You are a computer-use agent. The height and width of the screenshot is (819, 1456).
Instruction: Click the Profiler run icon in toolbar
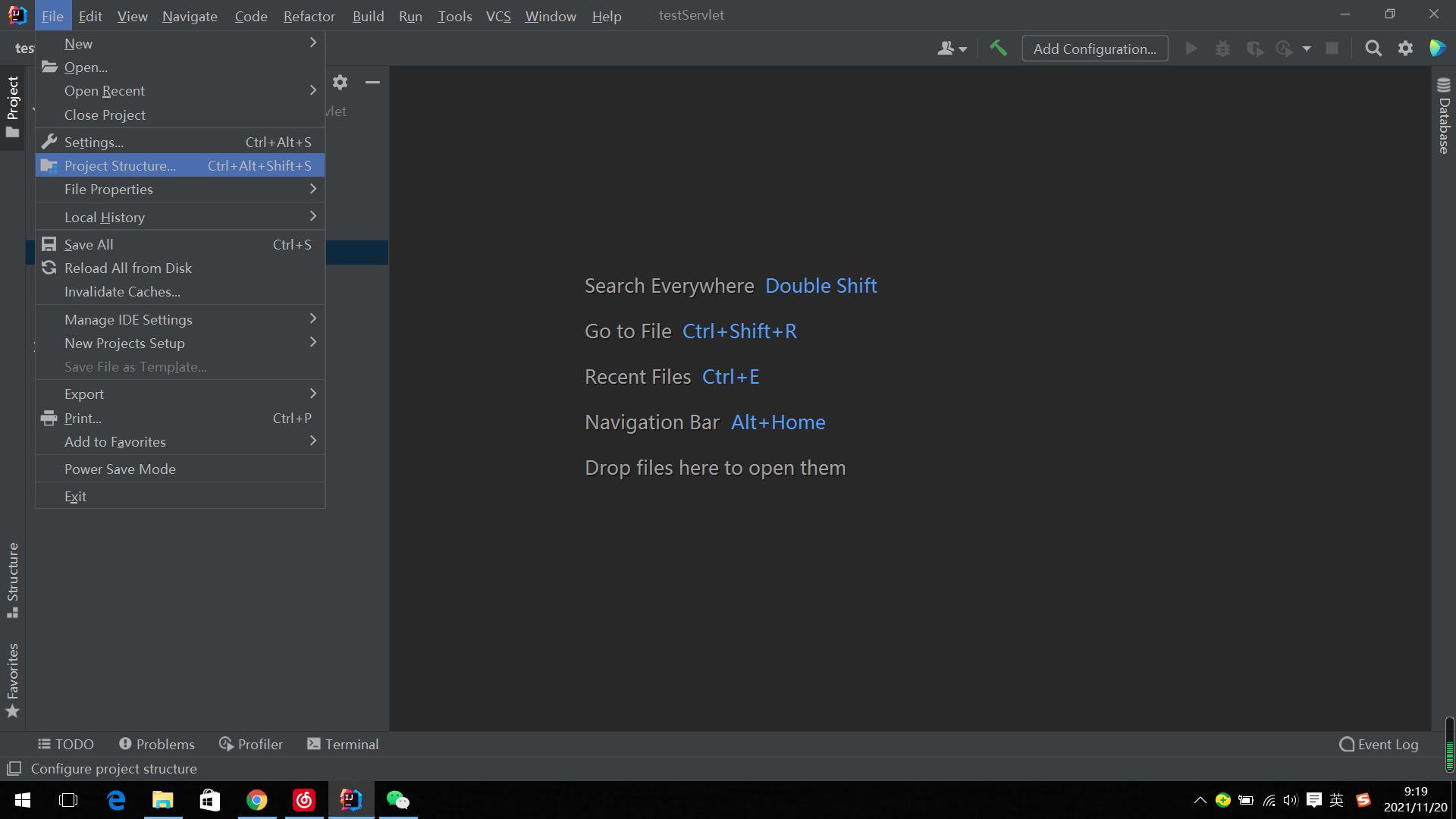point(1284,49)
